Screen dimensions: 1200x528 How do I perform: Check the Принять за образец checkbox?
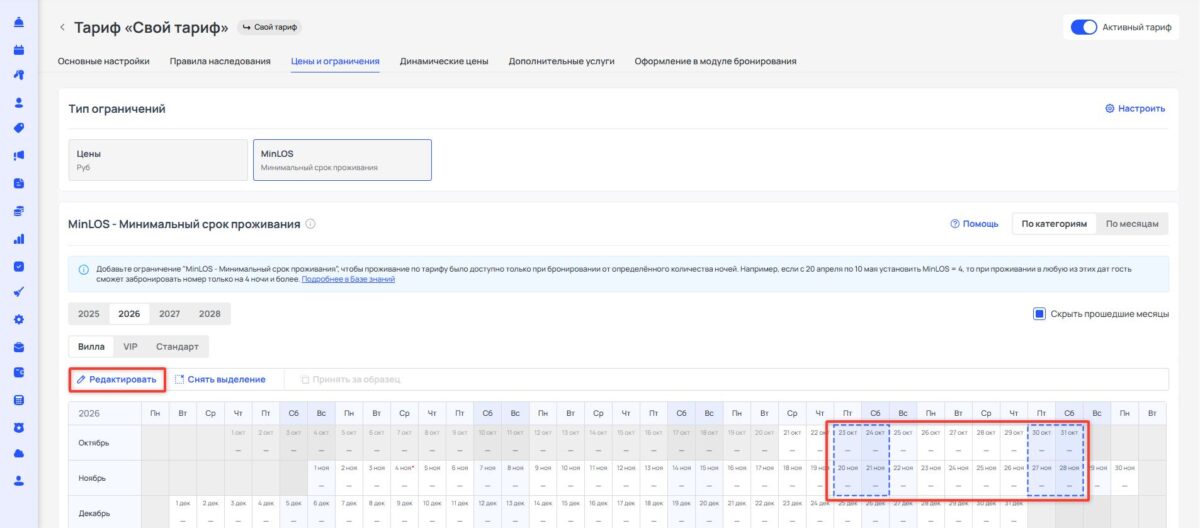305,380
